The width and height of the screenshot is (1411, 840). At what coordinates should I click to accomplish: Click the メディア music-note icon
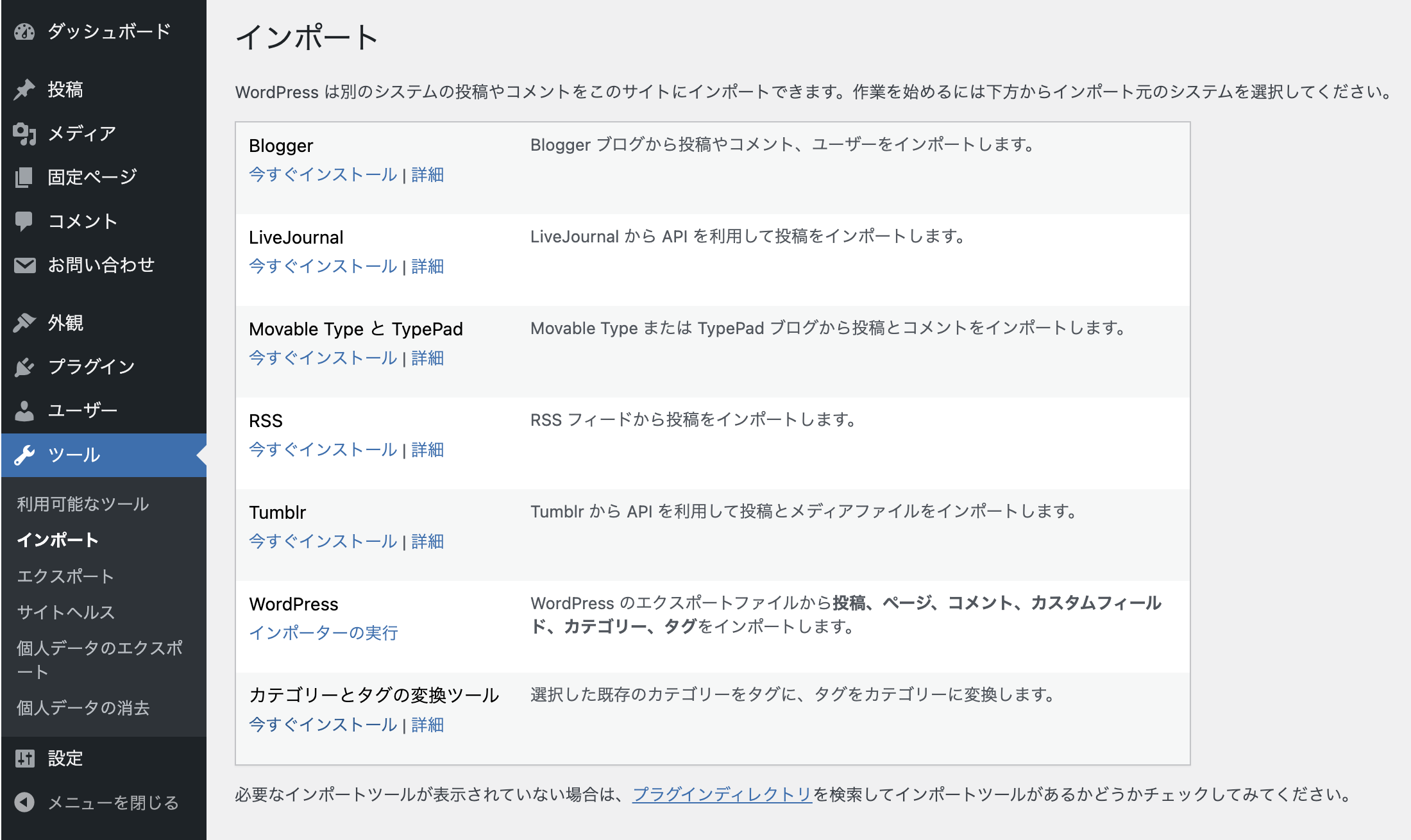24,133
